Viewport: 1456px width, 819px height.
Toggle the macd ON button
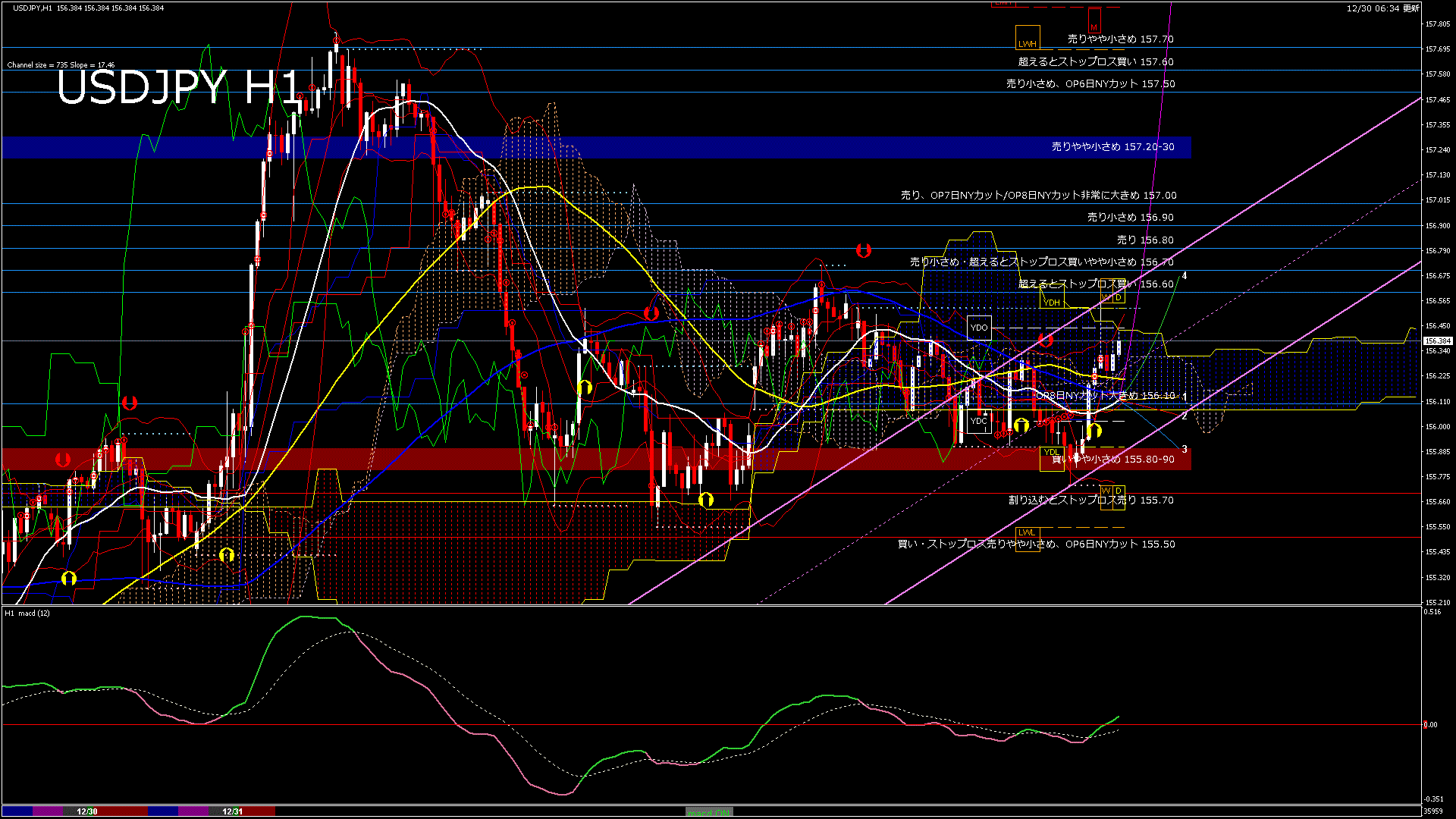709,812
